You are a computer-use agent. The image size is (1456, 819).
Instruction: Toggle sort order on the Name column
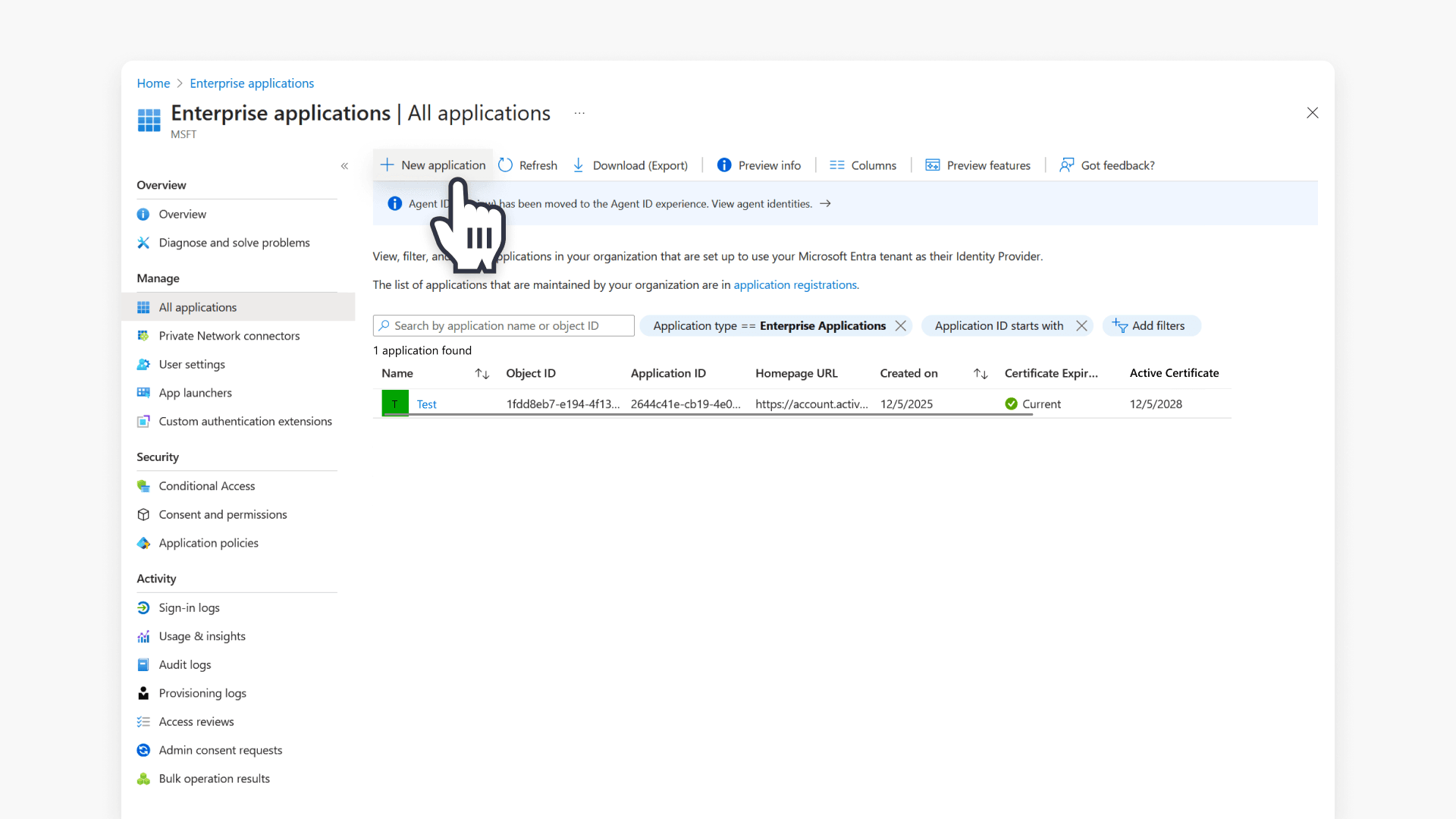click(x=482, y=373)
